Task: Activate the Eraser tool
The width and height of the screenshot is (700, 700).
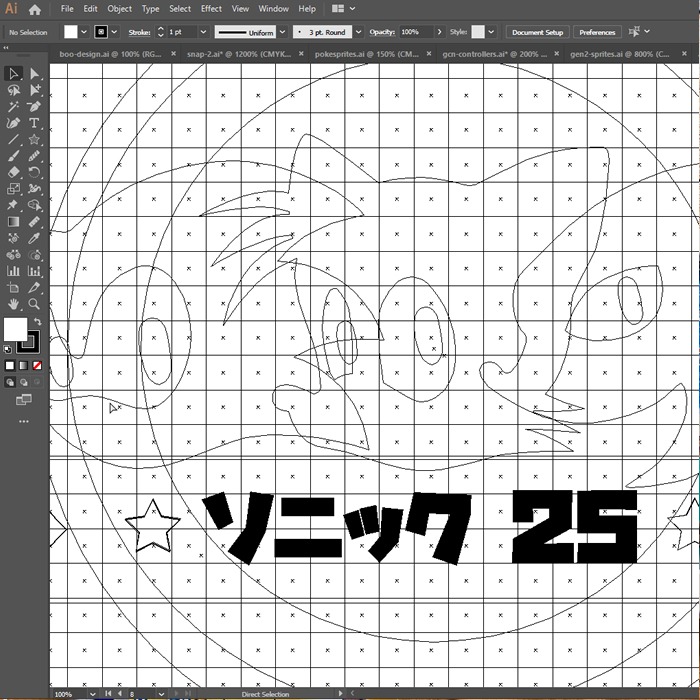Action: click(13, 172)
